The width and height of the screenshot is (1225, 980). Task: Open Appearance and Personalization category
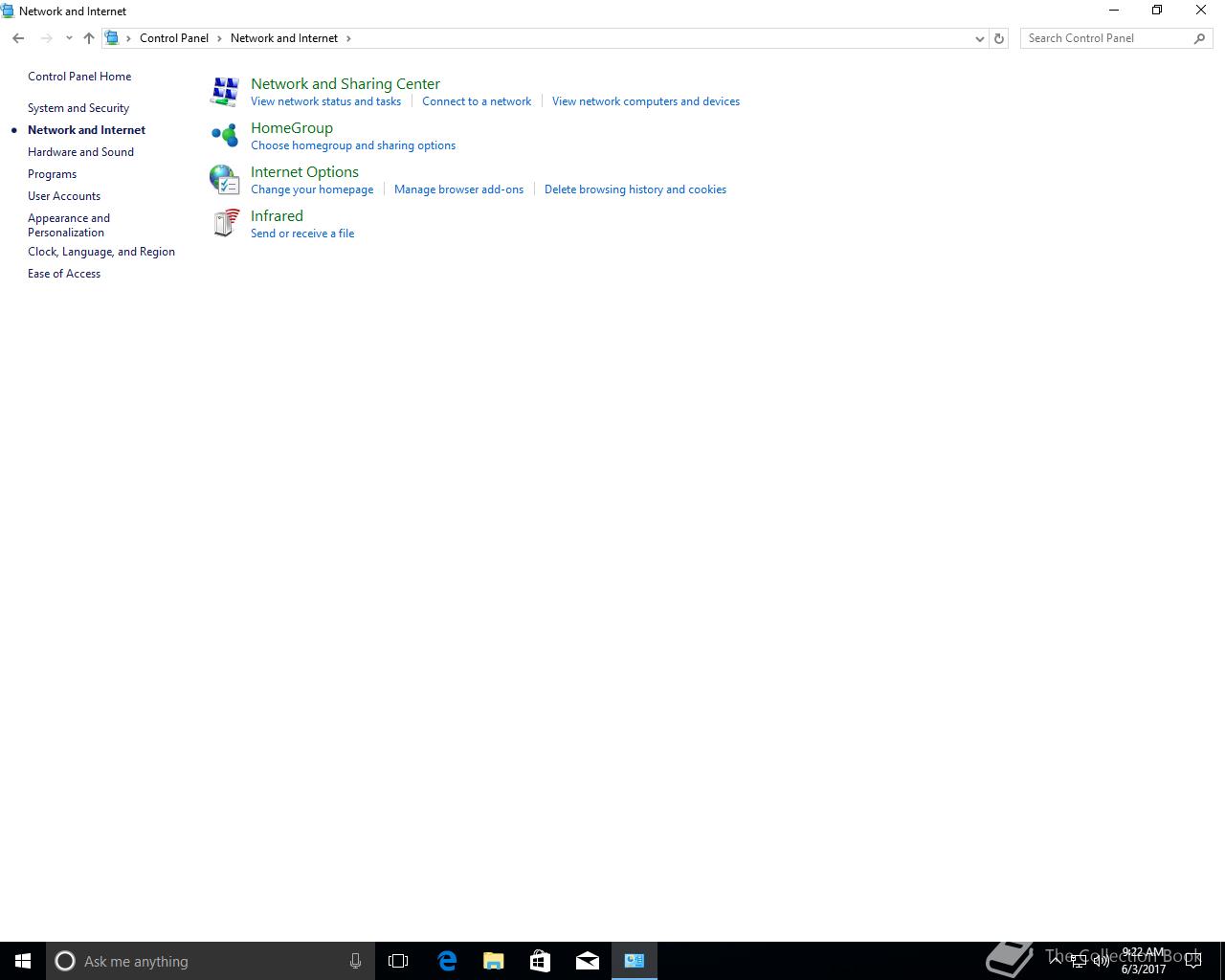point(69,225)
